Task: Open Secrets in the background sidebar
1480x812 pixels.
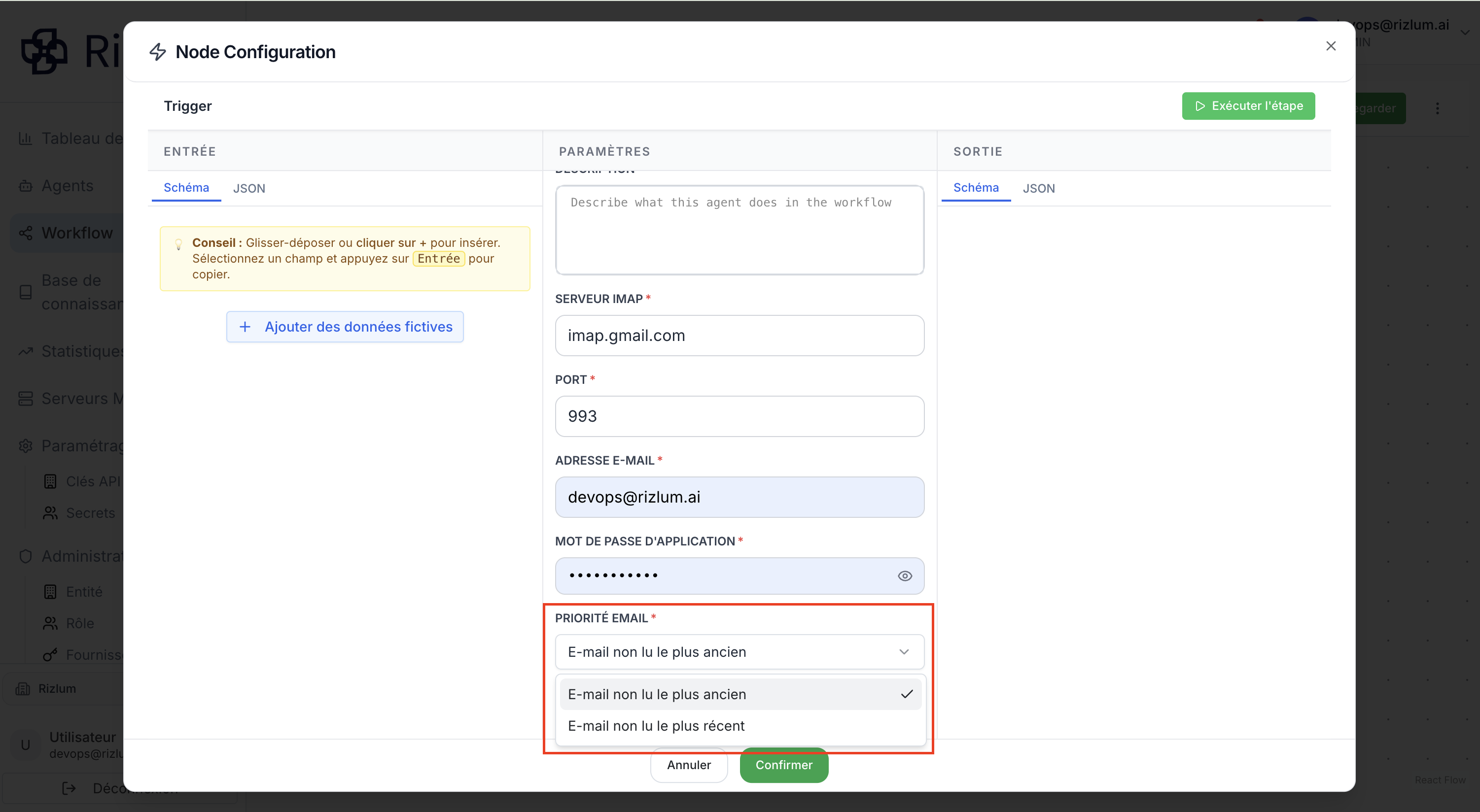Action: click(80, 513)
